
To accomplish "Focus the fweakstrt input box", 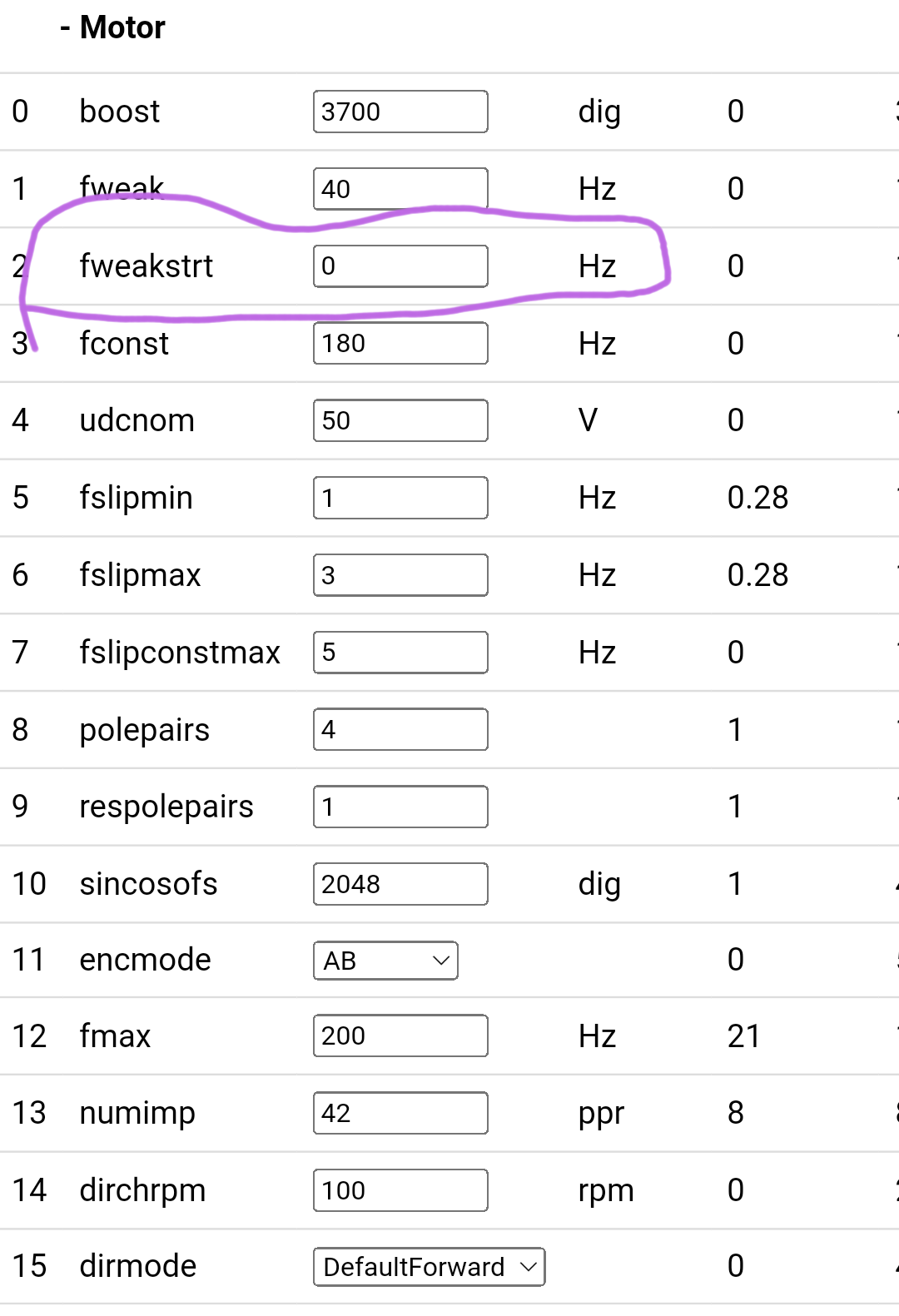I will click(400, 266).
